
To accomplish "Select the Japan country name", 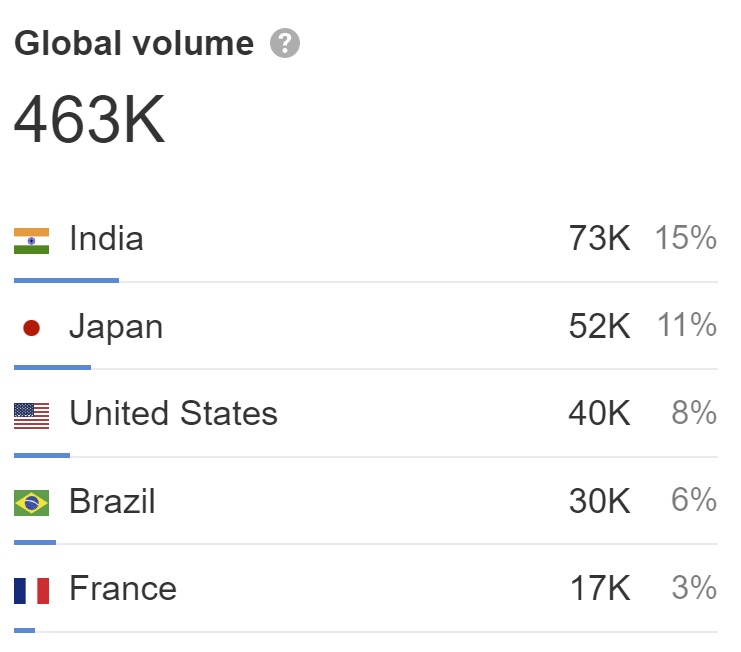I will pos(116,327).
